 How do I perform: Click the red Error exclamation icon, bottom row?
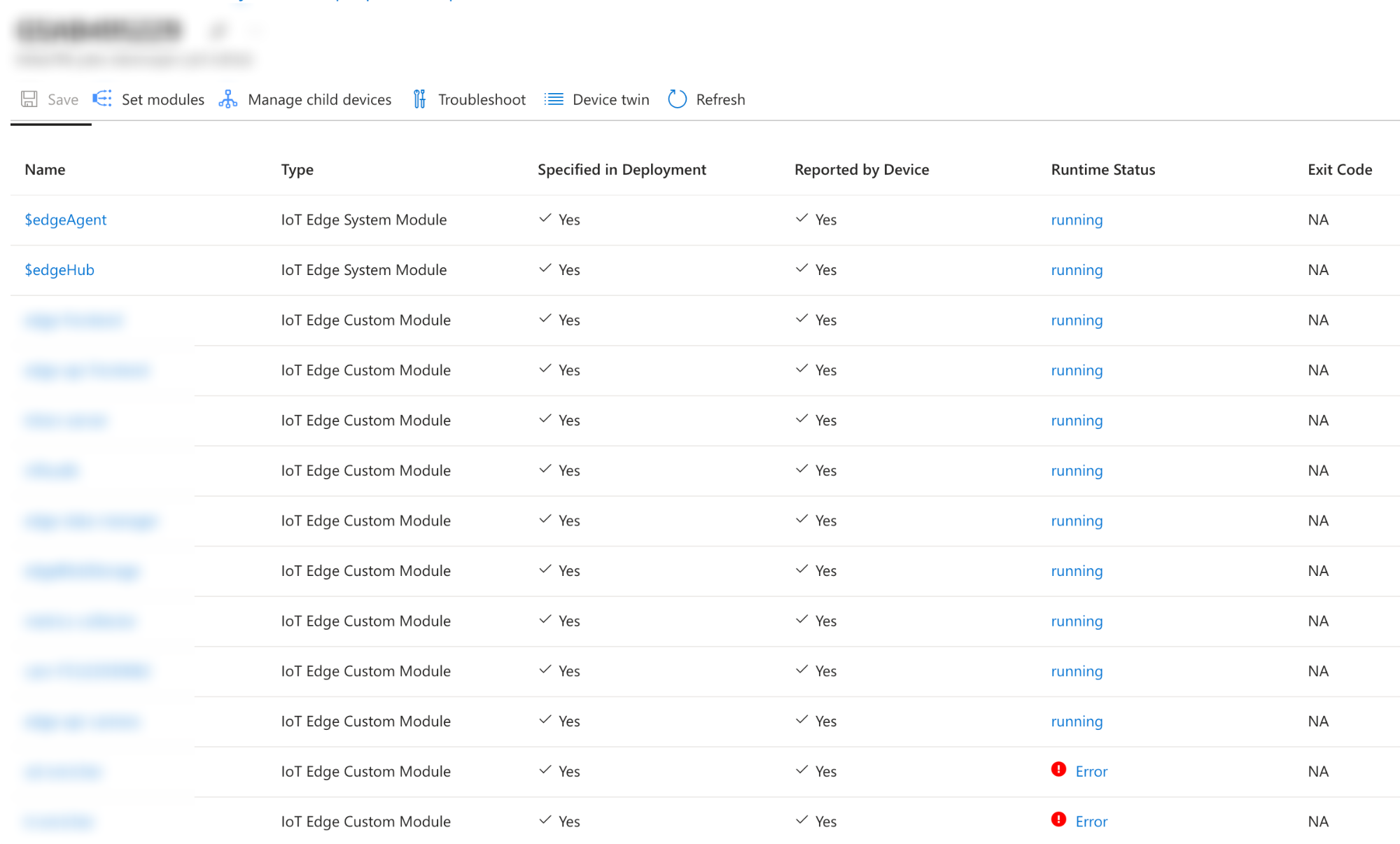(1059, 821)
